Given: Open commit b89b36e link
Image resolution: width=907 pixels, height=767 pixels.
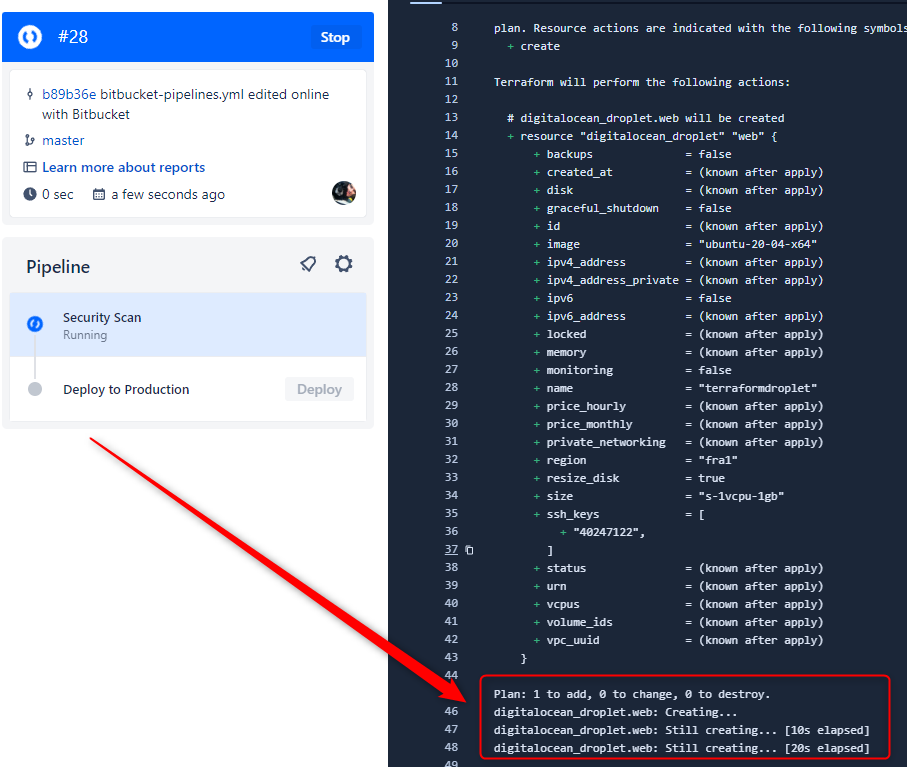Looking at the screenshot, I should coord(69,94).
